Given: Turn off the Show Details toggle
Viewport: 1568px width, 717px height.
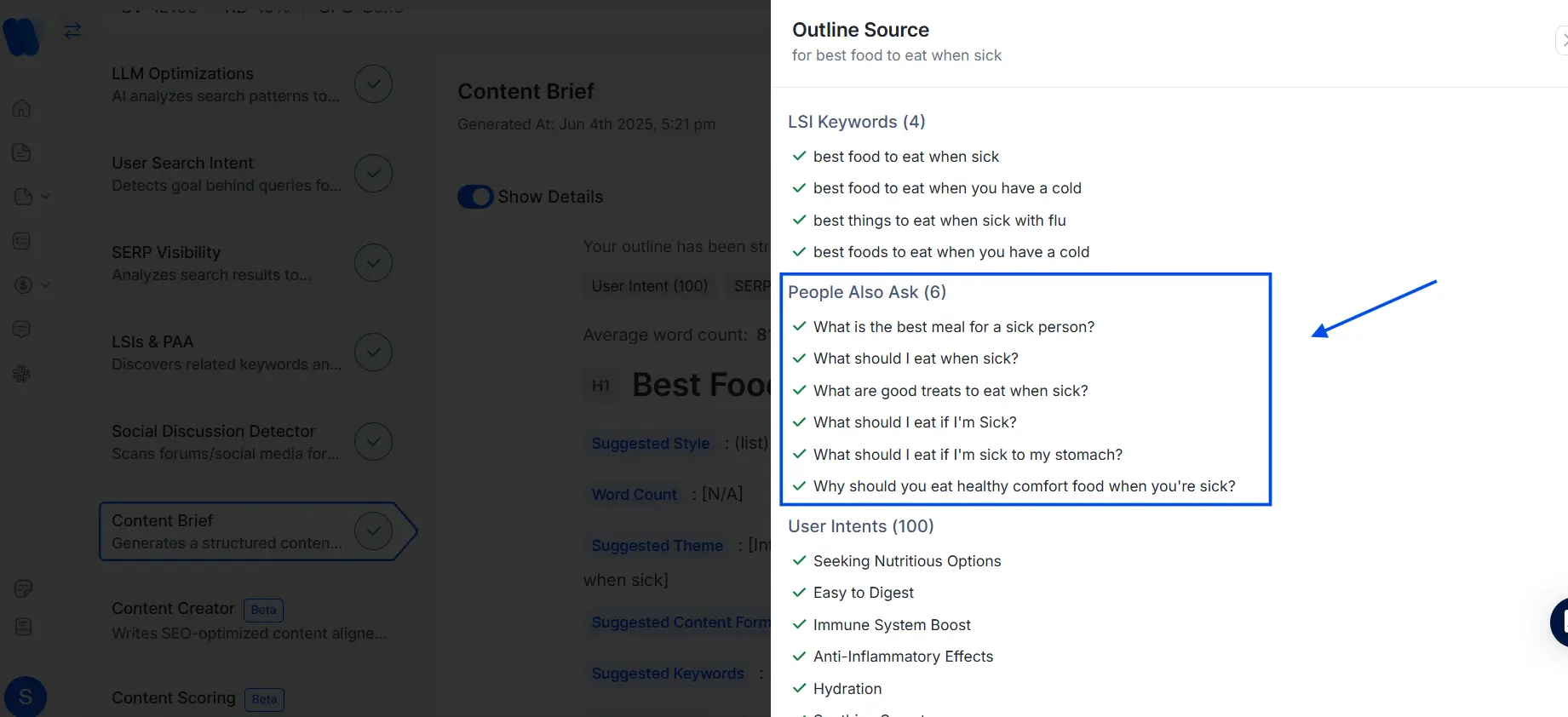Looking at the screenshot, I should (x=475, y=197).
